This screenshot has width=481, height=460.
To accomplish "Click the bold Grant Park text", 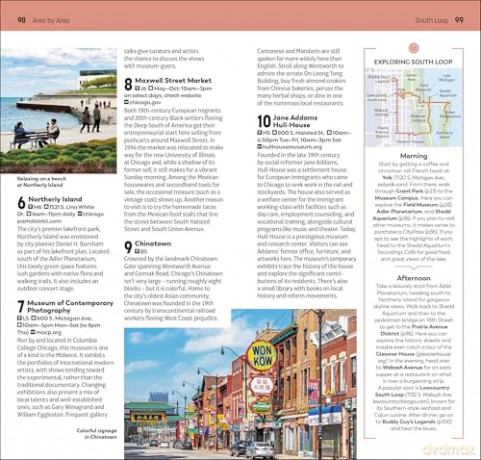I will 409,191.
